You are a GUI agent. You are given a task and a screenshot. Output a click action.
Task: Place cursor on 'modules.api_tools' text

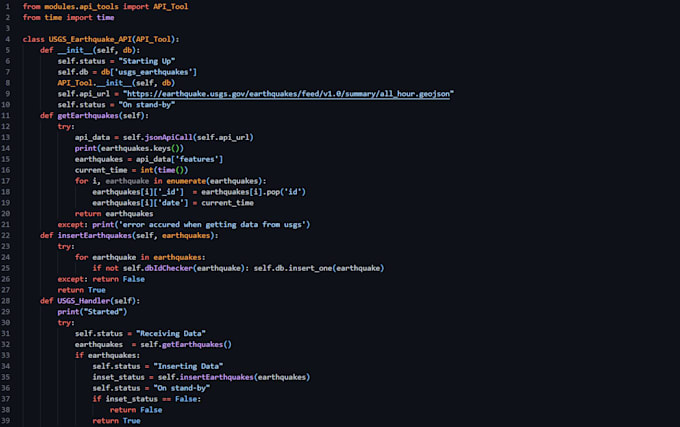pos(81,7)
